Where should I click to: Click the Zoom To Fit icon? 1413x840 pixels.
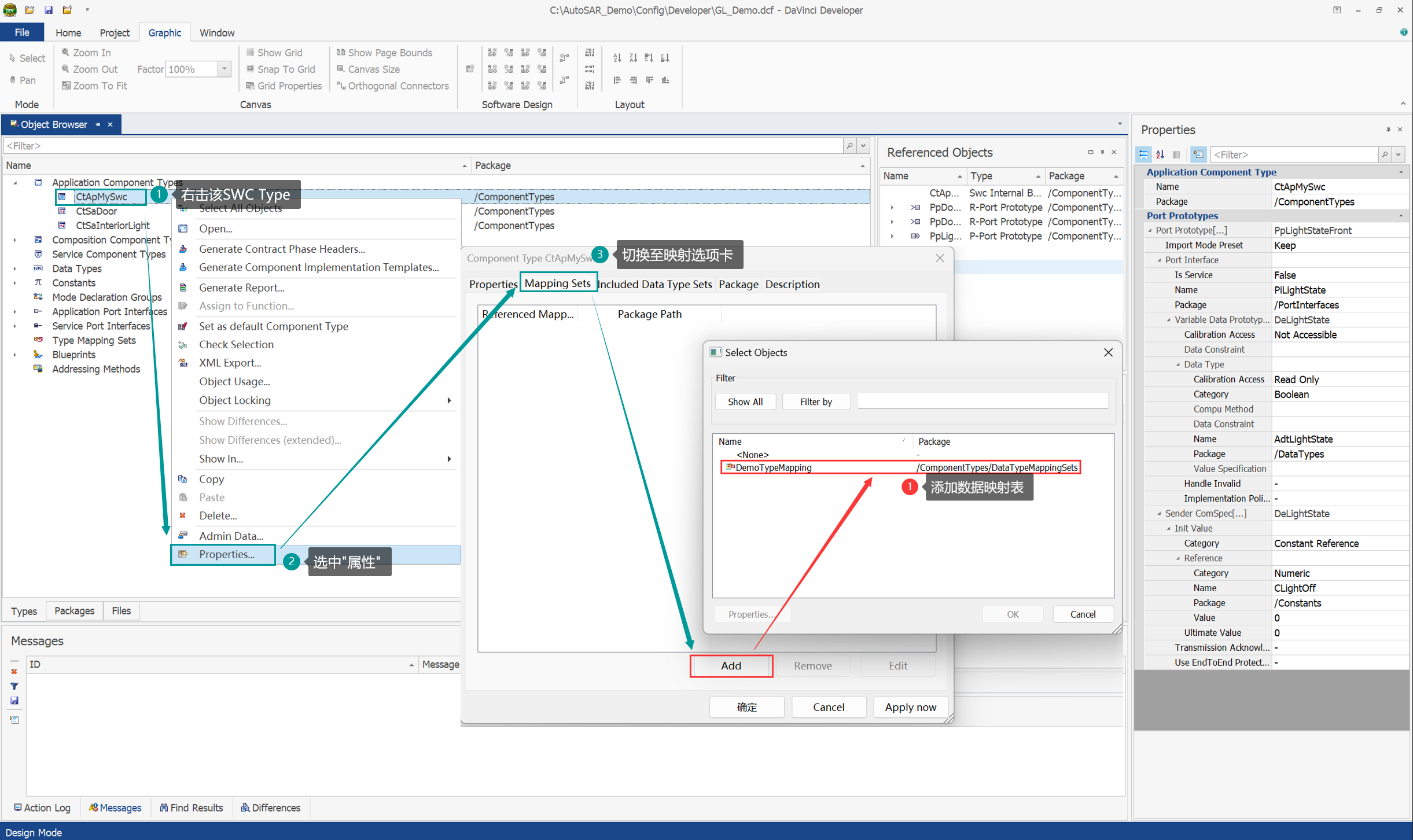[x=66, y=86]
